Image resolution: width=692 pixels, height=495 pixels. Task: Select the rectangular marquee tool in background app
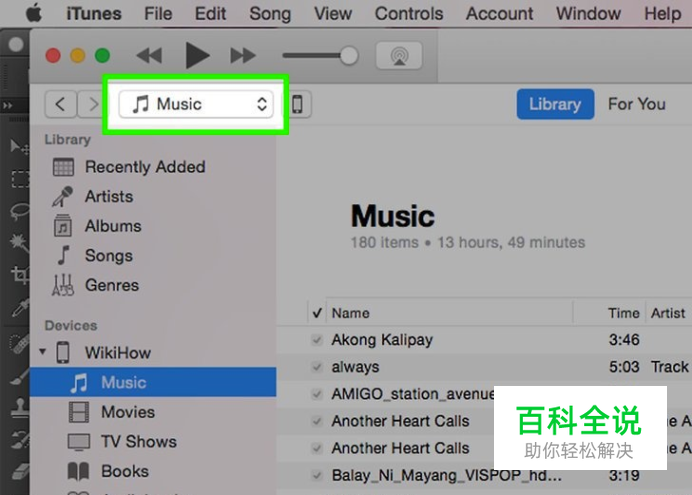[x=20, y=179]
